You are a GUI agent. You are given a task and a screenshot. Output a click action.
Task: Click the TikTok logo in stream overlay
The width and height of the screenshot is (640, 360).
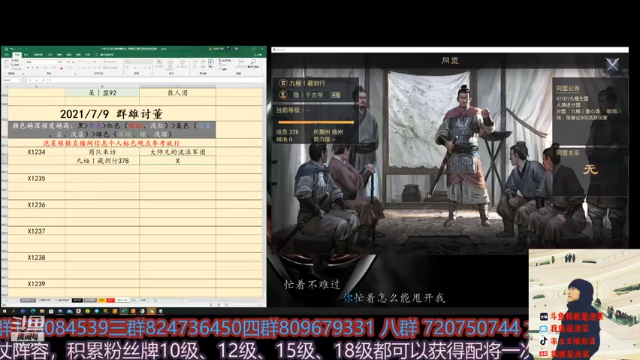543,341
